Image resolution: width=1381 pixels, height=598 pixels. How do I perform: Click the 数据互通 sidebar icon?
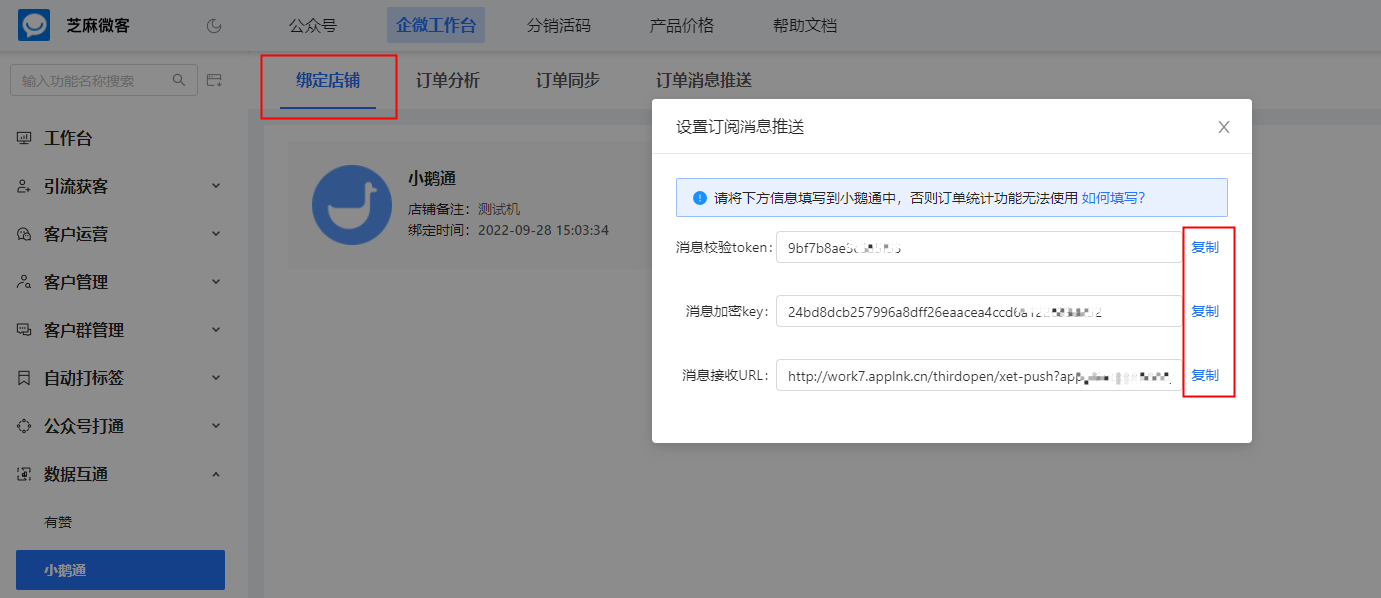24,474
